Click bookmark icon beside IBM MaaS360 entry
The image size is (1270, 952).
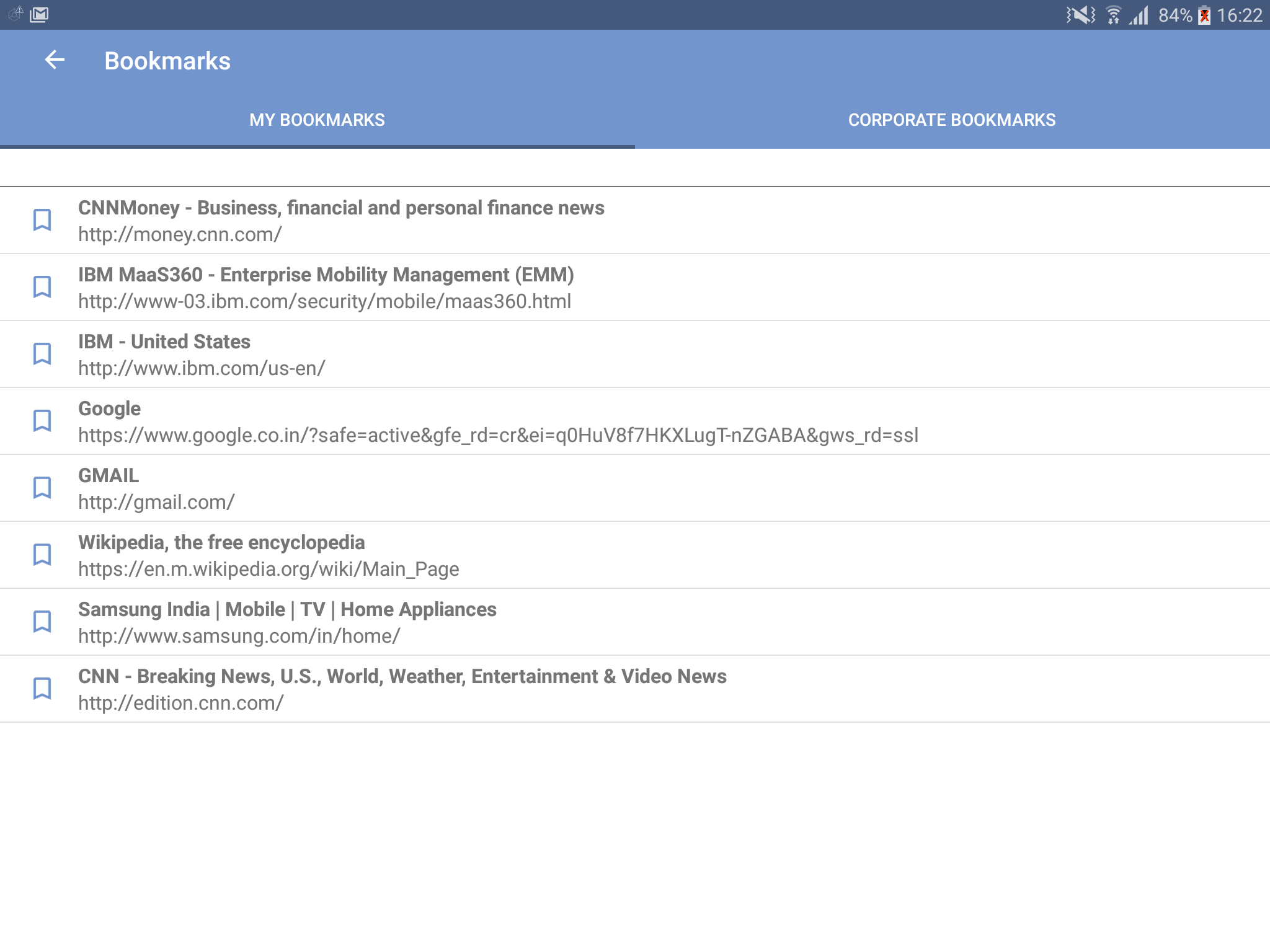coord(42,287)
